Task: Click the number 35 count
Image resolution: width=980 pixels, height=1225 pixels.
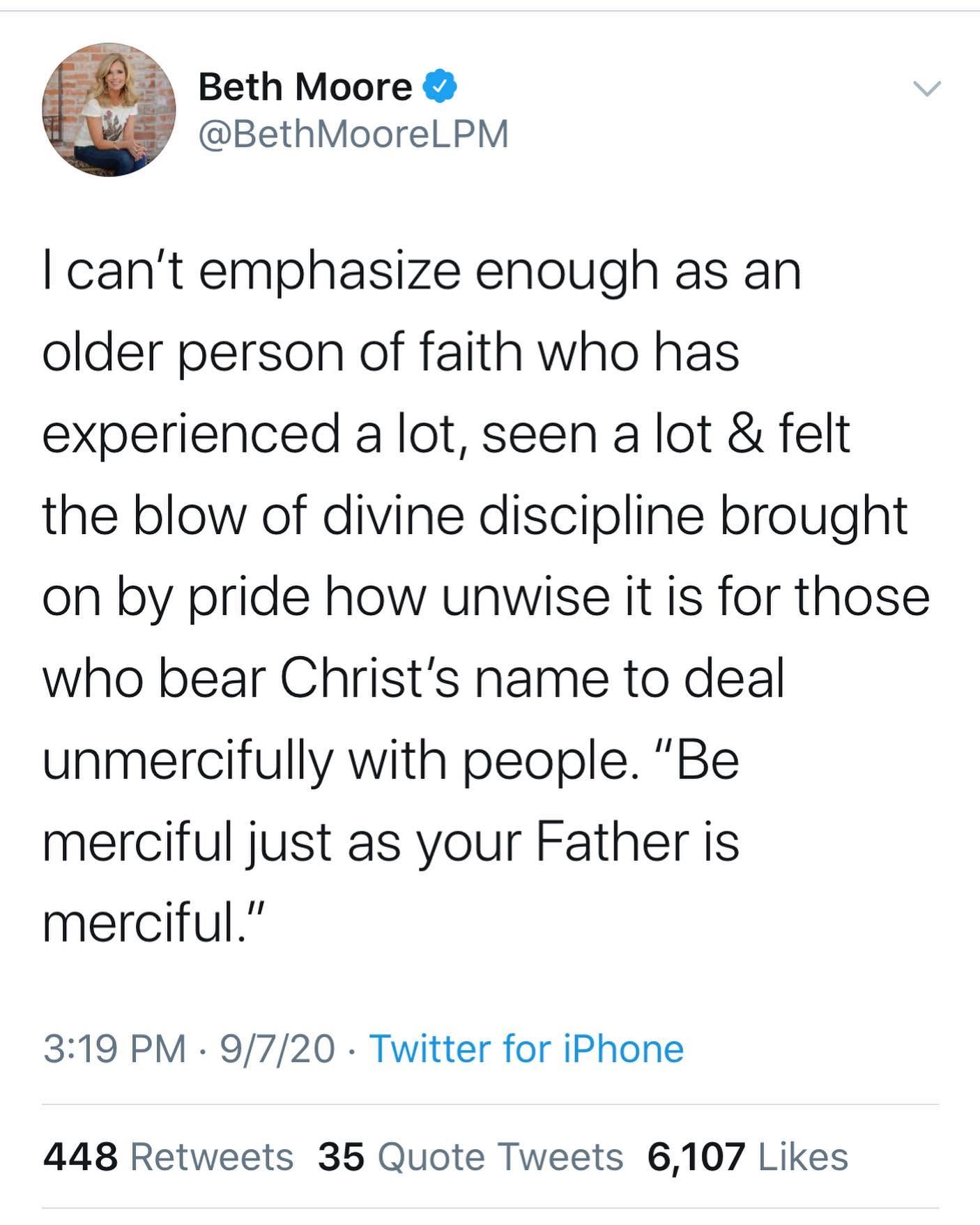Action: pyautogui.click(x=341, y=1157)
